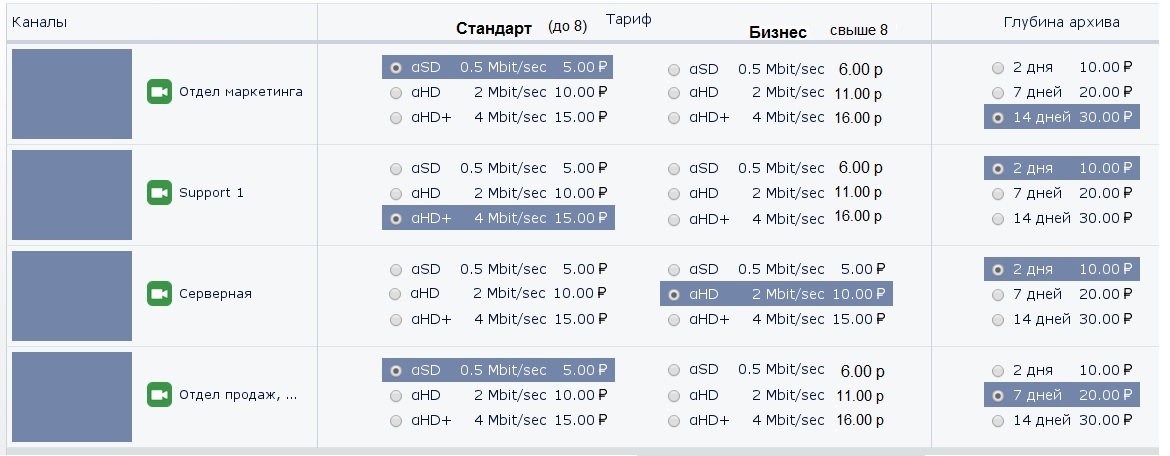Click the camera icon next to Серверная
Image resolution: width=1170 pixels, height=456 pixels.
[159, 294]
